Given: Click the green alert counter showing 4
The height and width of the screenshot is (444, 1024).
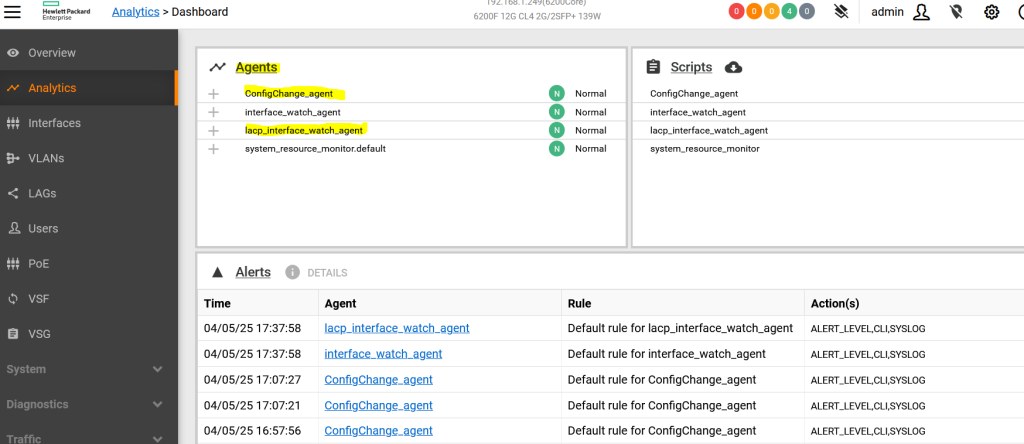Looking at the screenshot, I should point(789,12).
